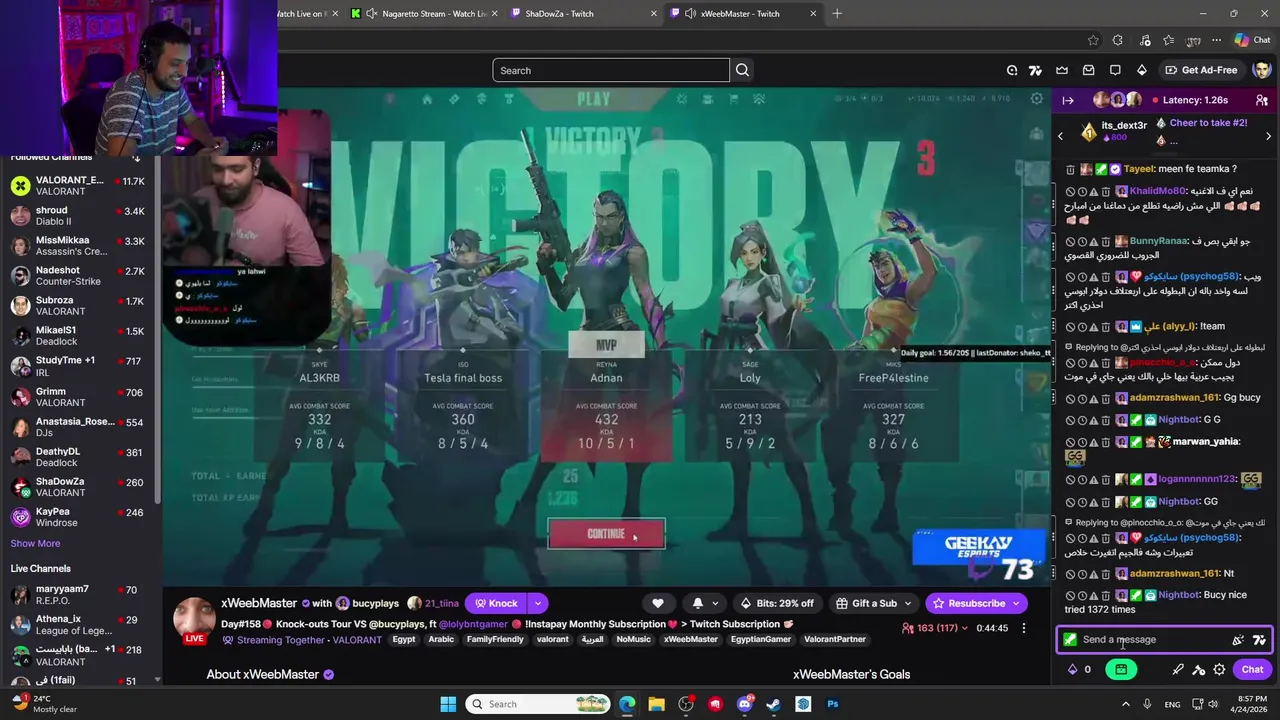Open the user profile avatar menu
The image size is (1280, 720).
click(1262, 70)
